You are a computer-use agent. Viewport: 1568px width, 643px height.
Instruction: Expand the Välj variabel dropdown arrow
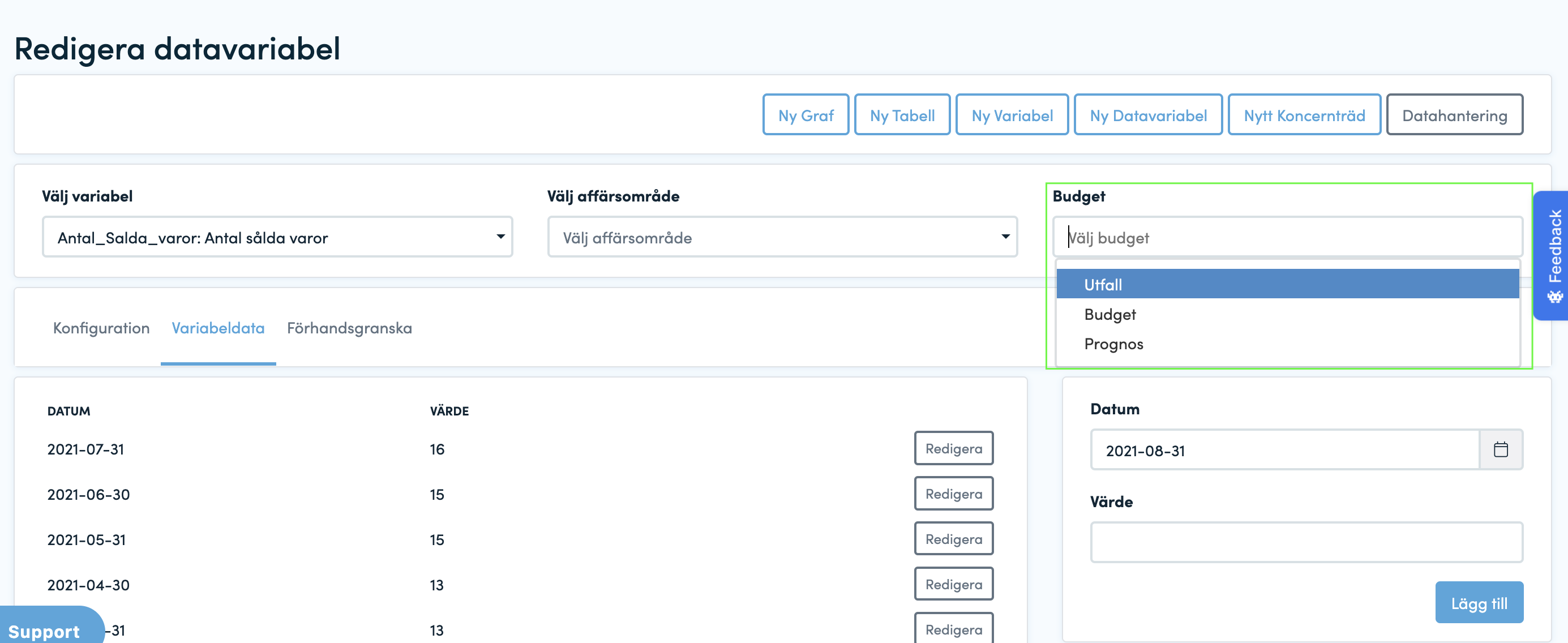500,237
